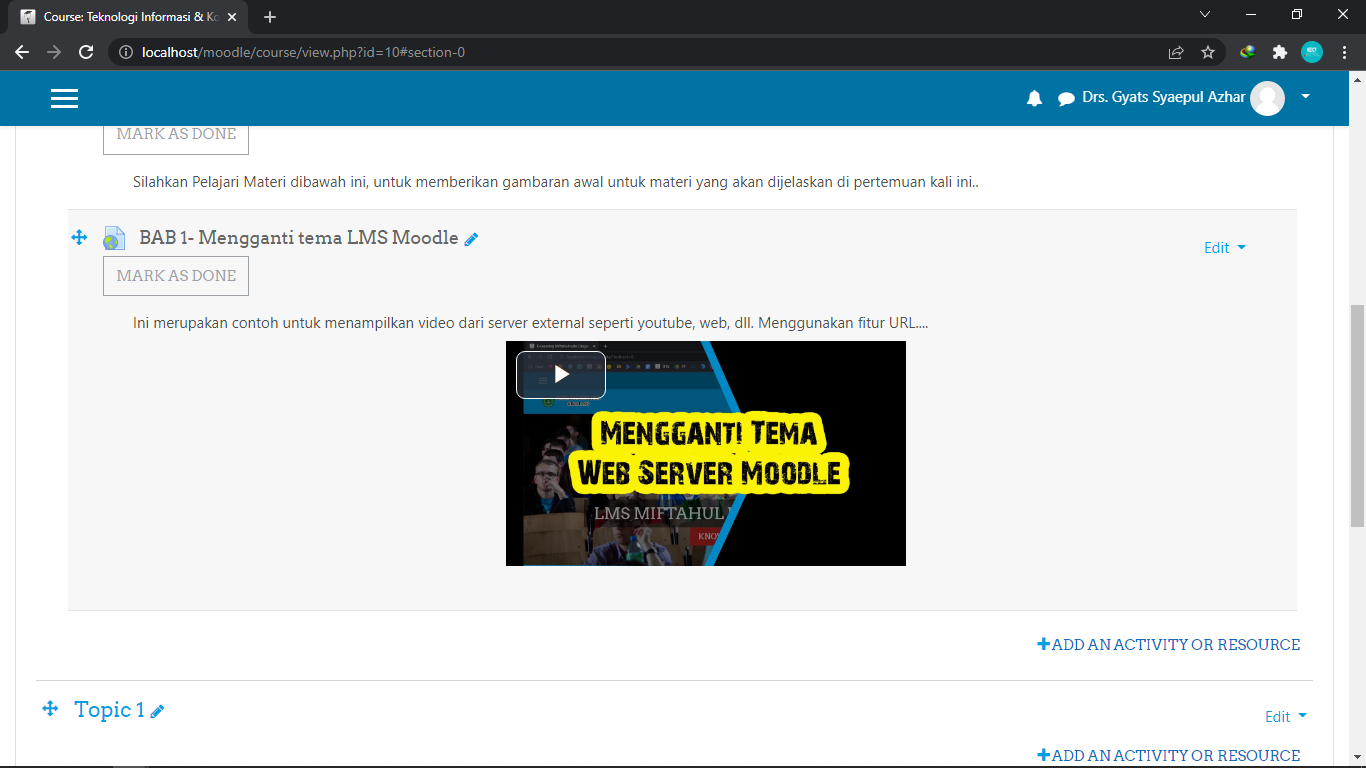Open the teal Chrome profile icon

pyautogui.click(x=1312, y=52)
